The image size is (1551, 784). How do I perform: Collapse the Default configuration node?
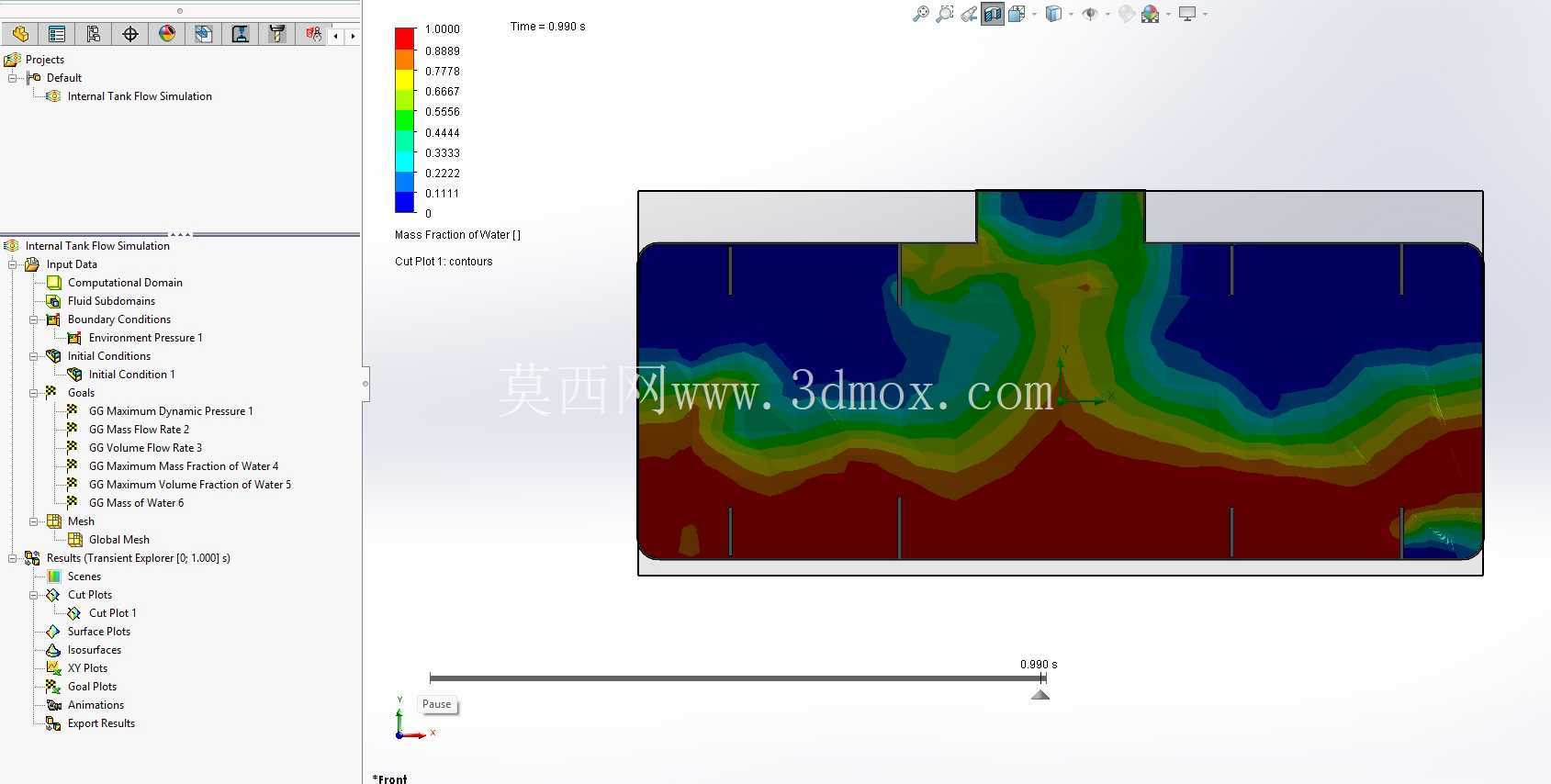click(x=13, y=78)
